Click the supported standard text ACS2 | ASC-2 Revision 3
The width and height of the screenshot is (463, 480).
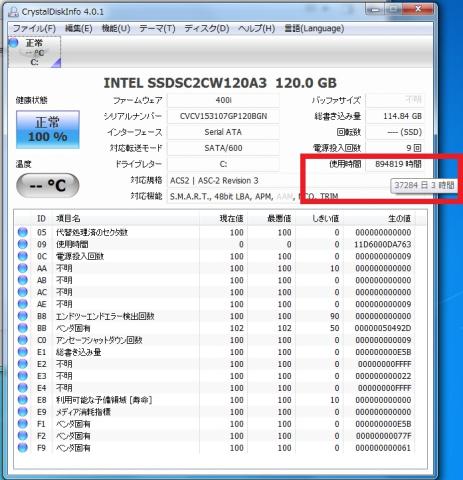point(214,181)
